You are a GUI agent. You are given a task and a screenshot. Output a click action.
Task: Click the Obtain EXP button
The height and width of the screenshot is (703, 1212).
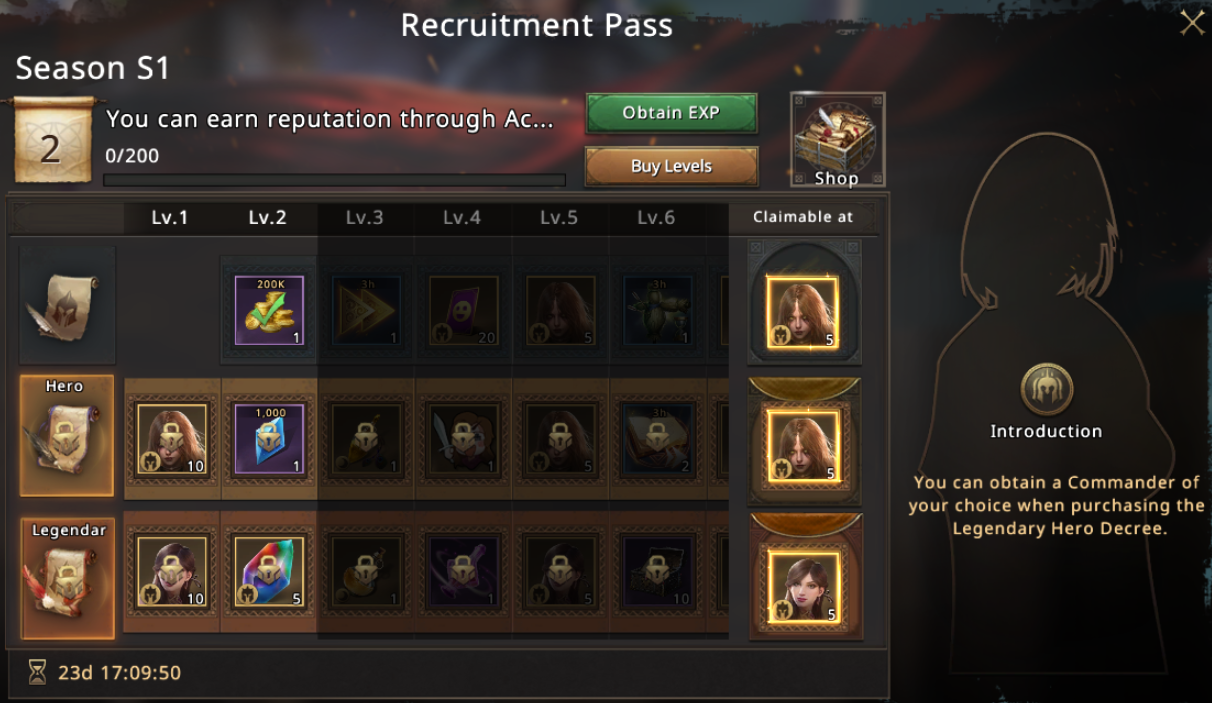tap(671, 113)
